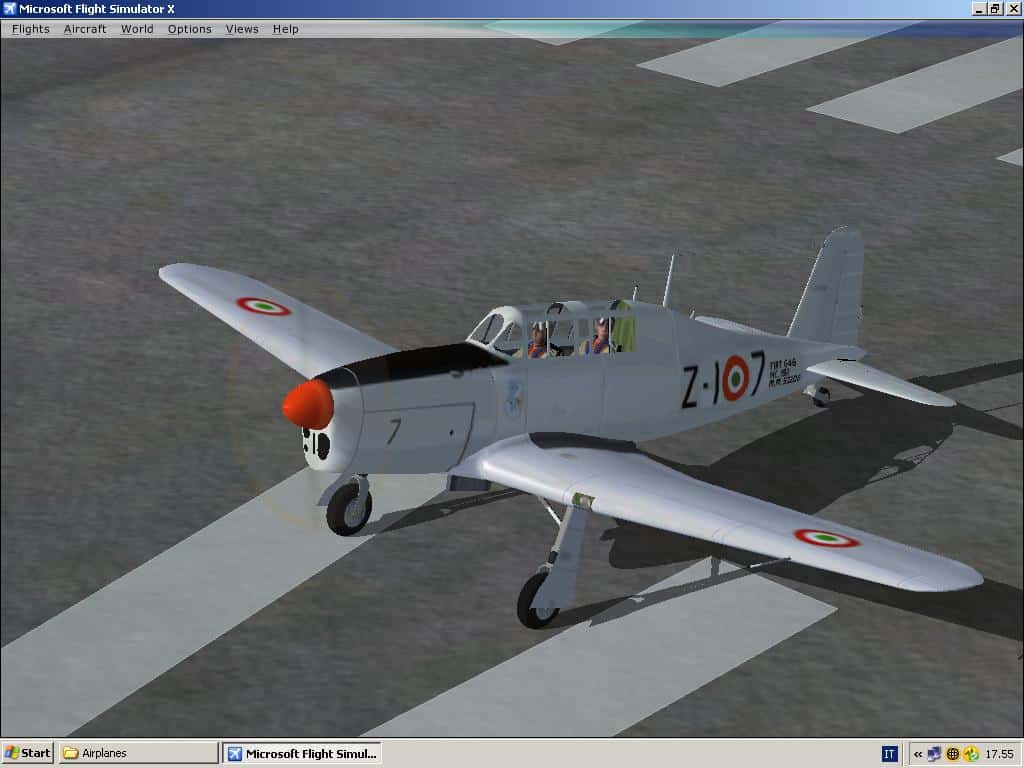Click the IT language bar indicator
Screen dimensions: 1024x768
coord(889,754)
